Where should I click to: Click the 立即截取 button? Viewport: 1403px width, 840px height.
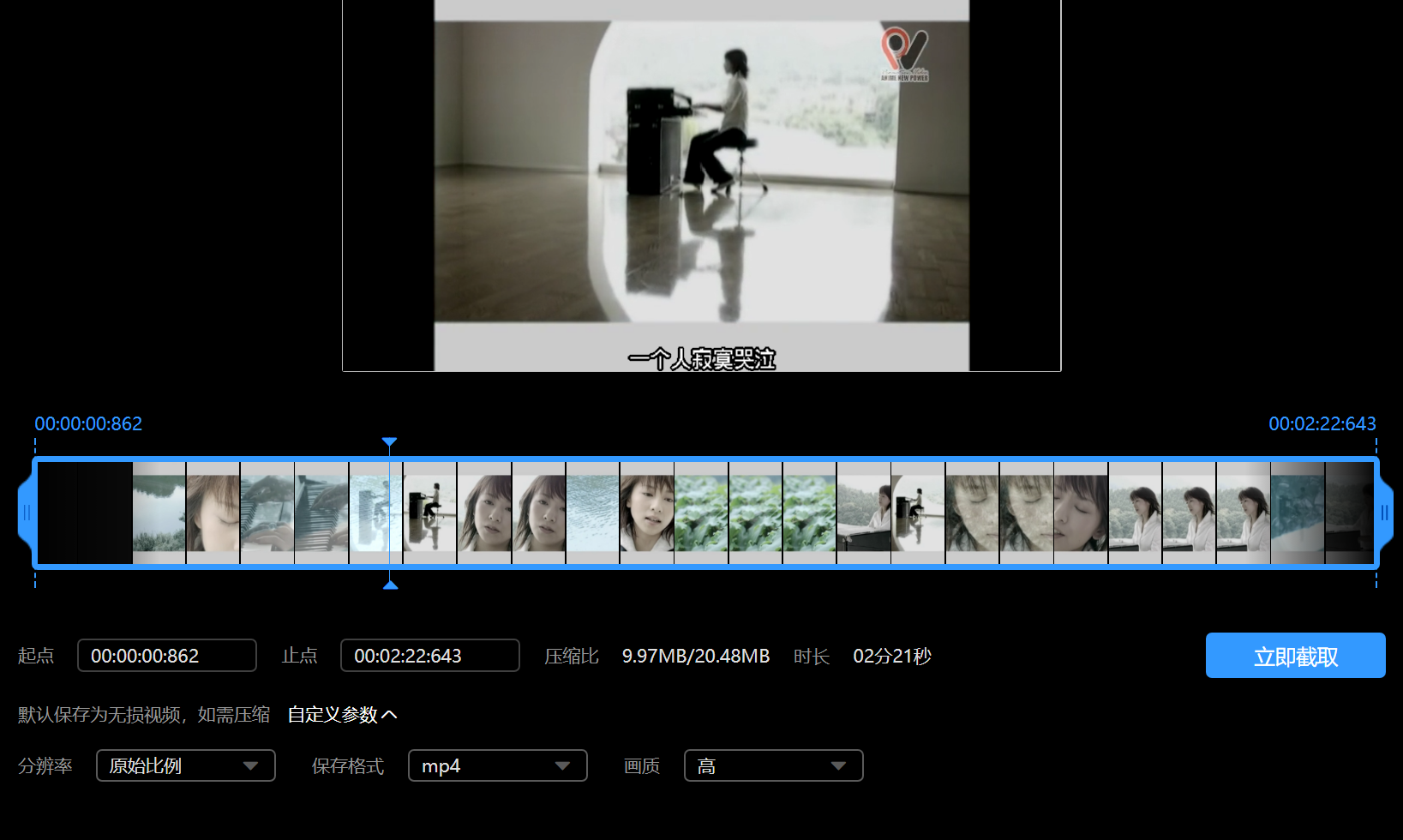tap(1295, 656)
